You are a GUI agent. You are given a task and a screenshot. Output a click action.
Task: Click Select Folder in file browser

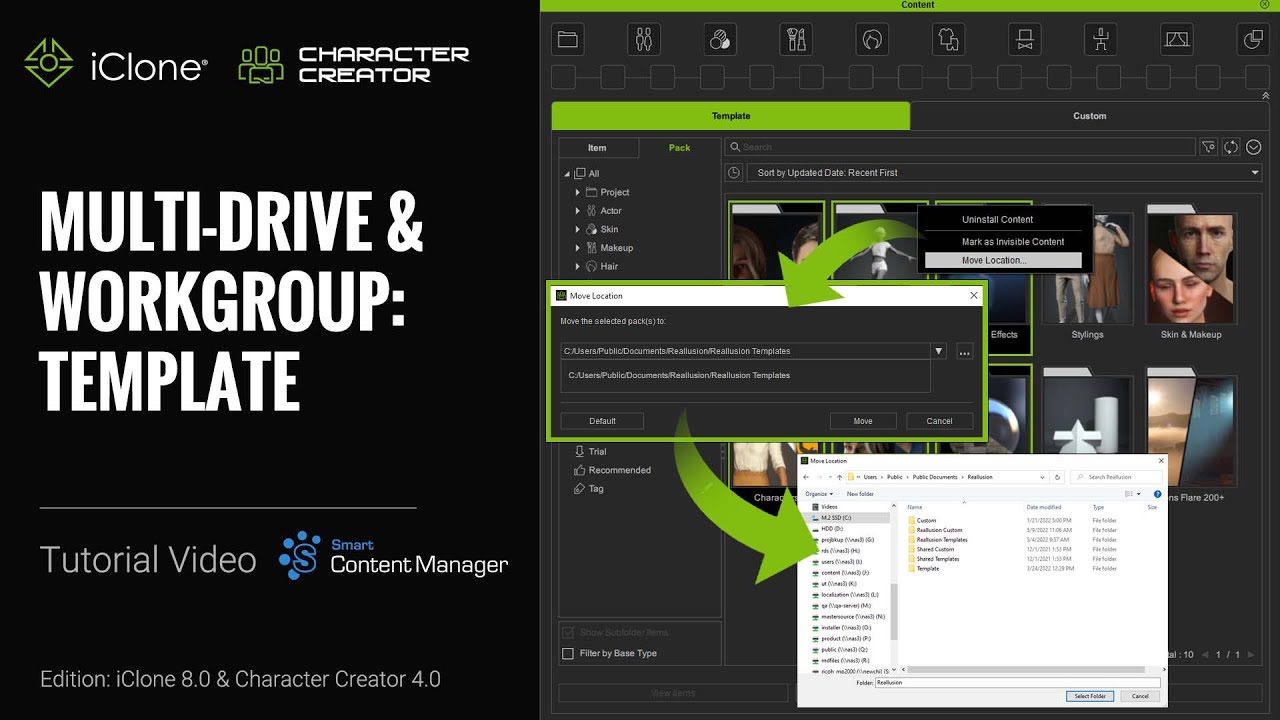(x=1090, y=696)
